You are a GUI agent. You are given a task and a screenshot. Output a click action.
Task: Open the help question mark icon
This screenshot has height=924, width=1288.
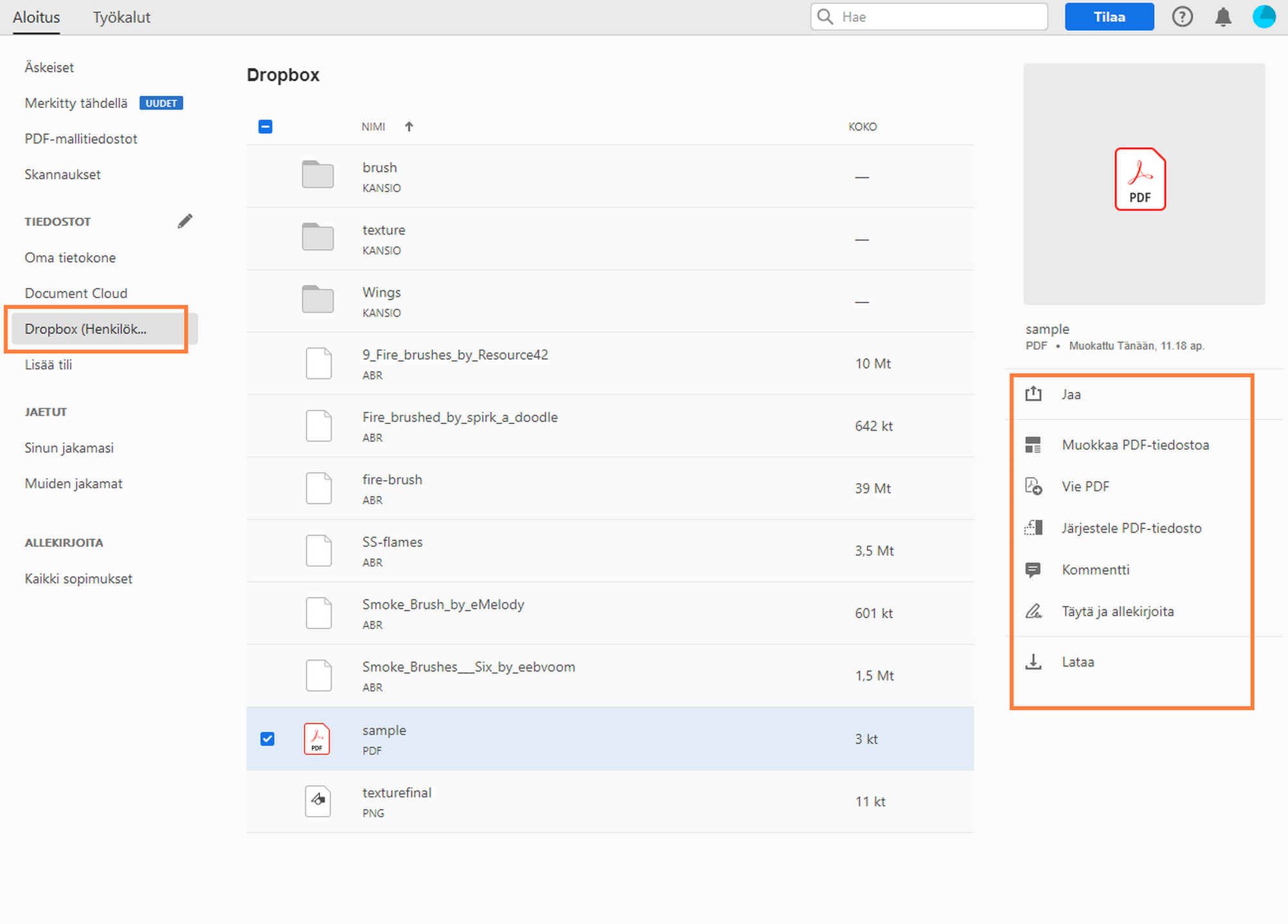(x=1183, y=17)
